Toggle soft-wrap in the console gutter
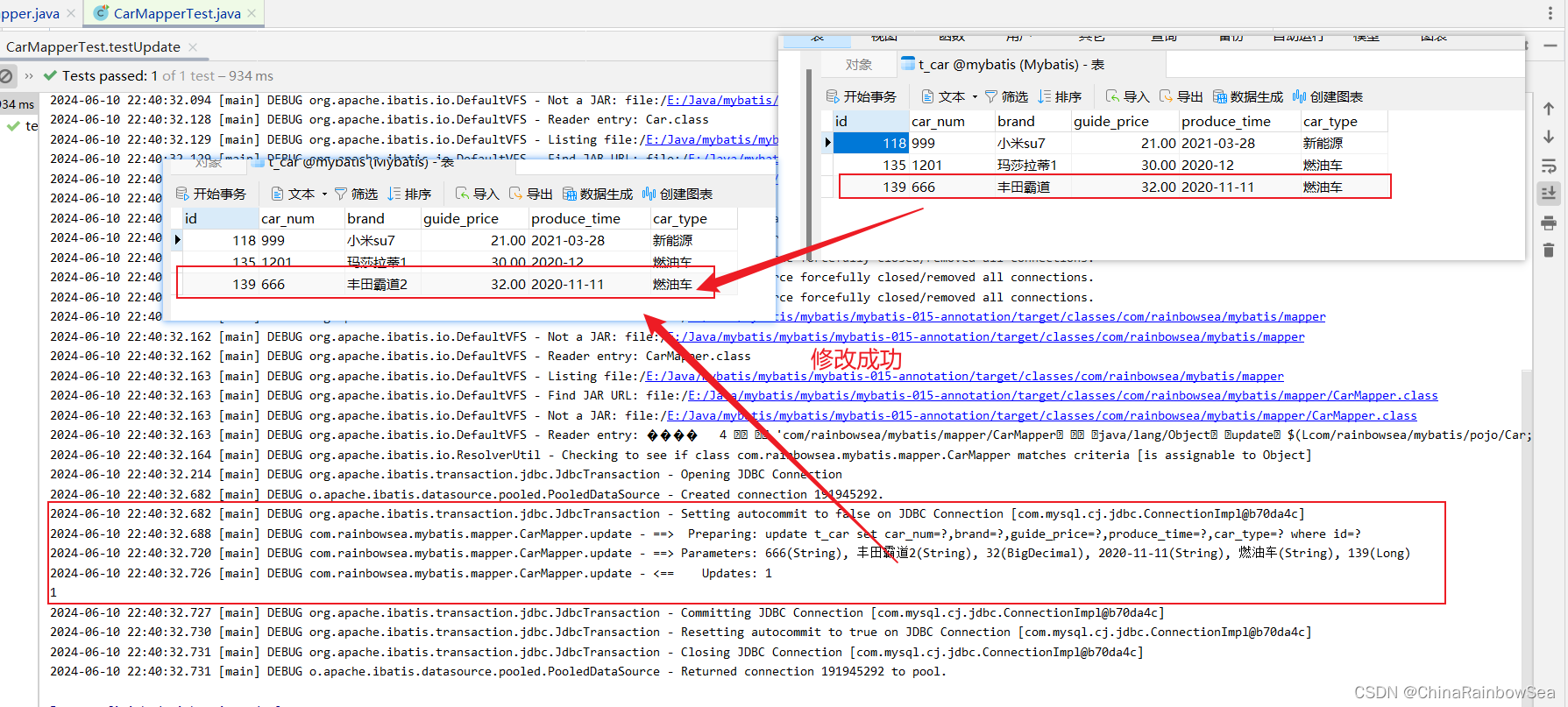This screenshot has width=1568, height=707. click(x=1549, y=166)
